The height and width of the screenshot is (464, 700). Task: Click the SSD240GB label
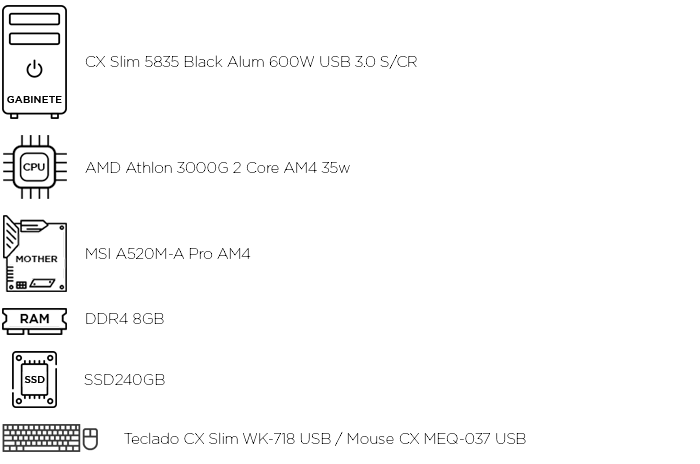125,380
